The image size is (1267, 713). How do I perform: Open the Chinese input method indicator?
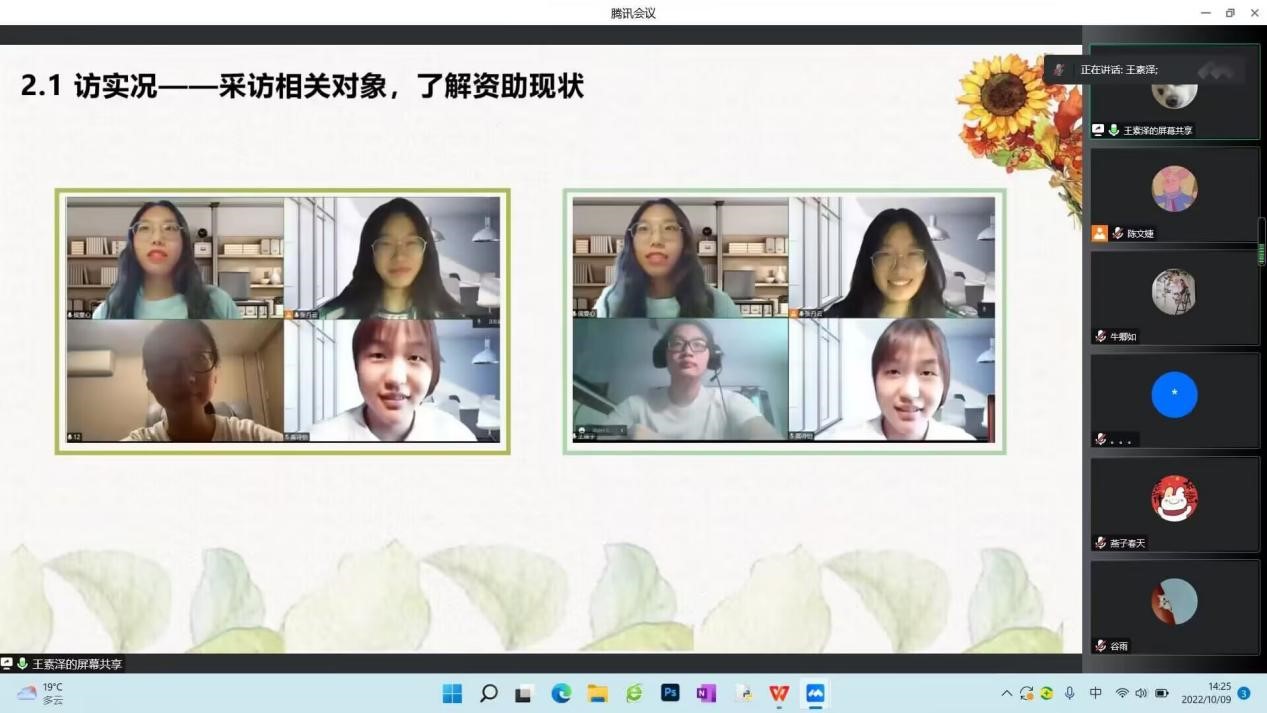[1095, 693]
